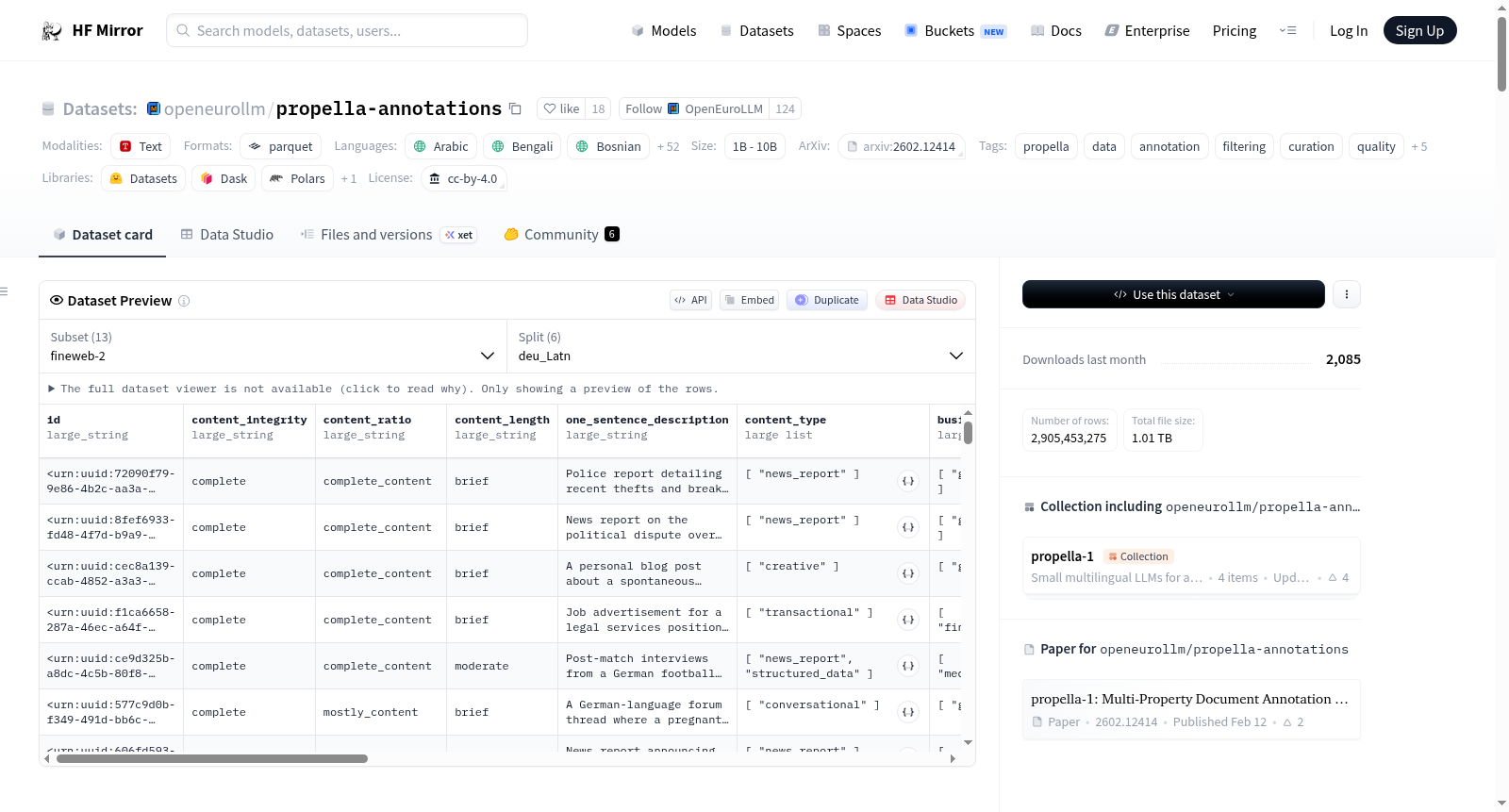The image size is (1509, 812).
Task: Expand content_type cell in the conversational row
Action: (908, 712)
